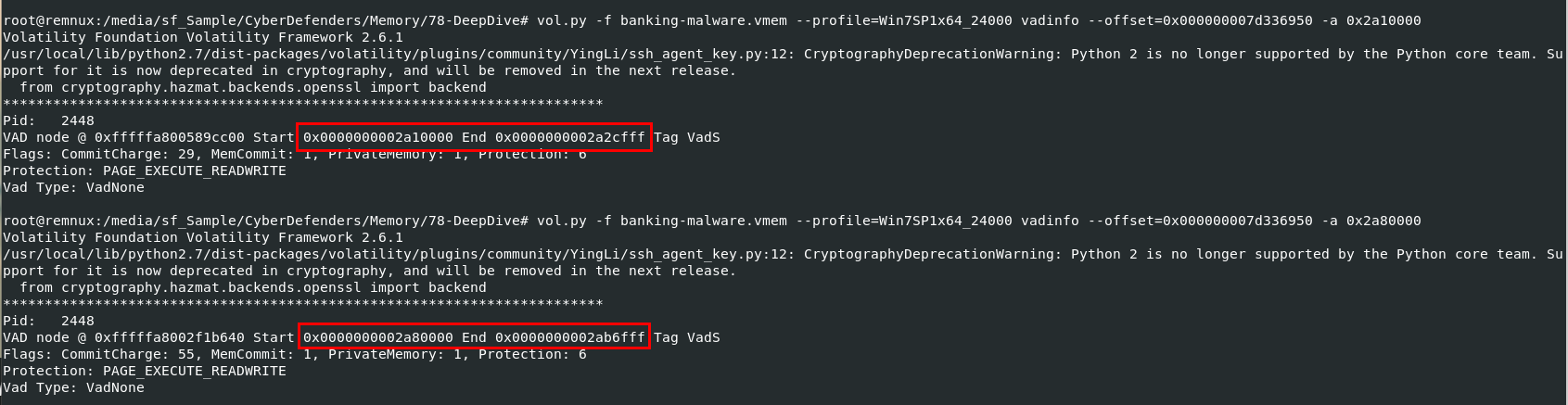Click end address 0x0000000002ab6fff
This screenshot has width=1568, height=405.
tap(570, 337)
